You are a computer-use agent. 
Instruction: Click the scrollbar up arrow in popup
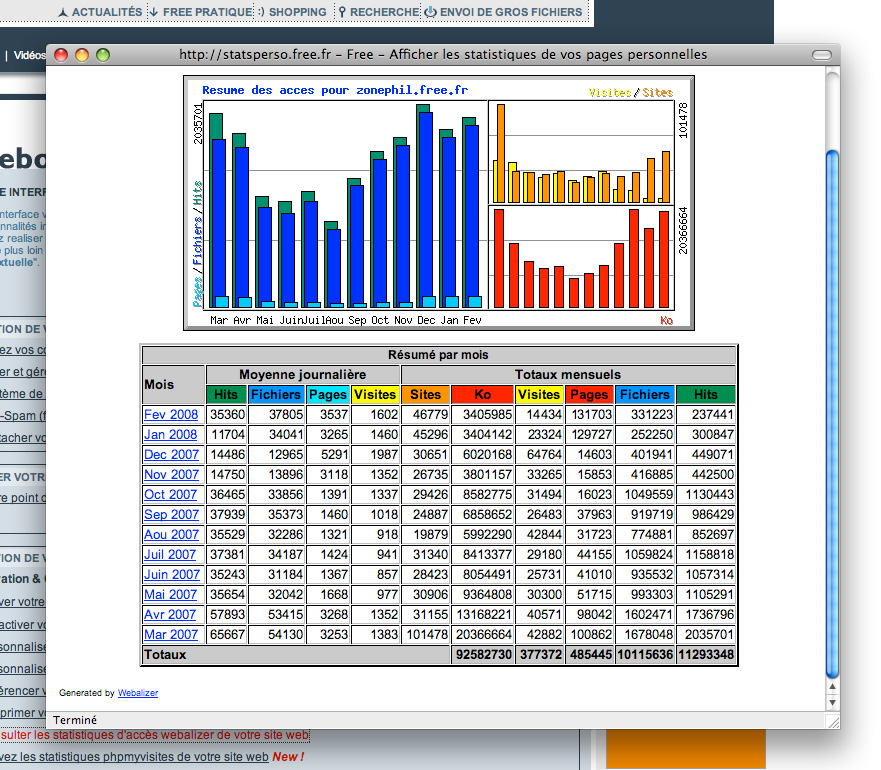(x=833, y=687)
